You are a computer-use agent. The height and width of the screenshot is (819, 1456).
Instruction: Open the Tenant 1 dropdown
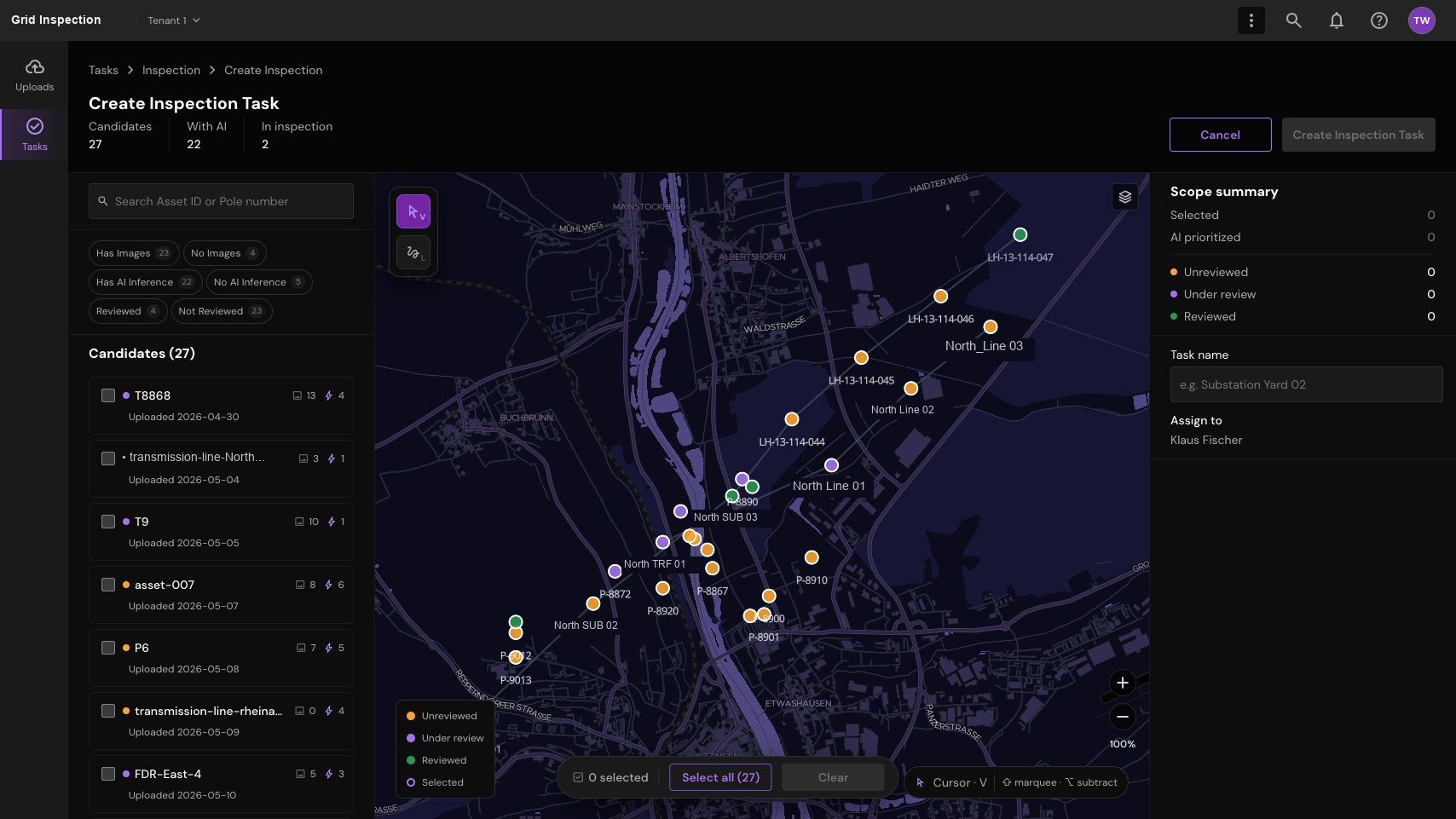coord(174,20)
